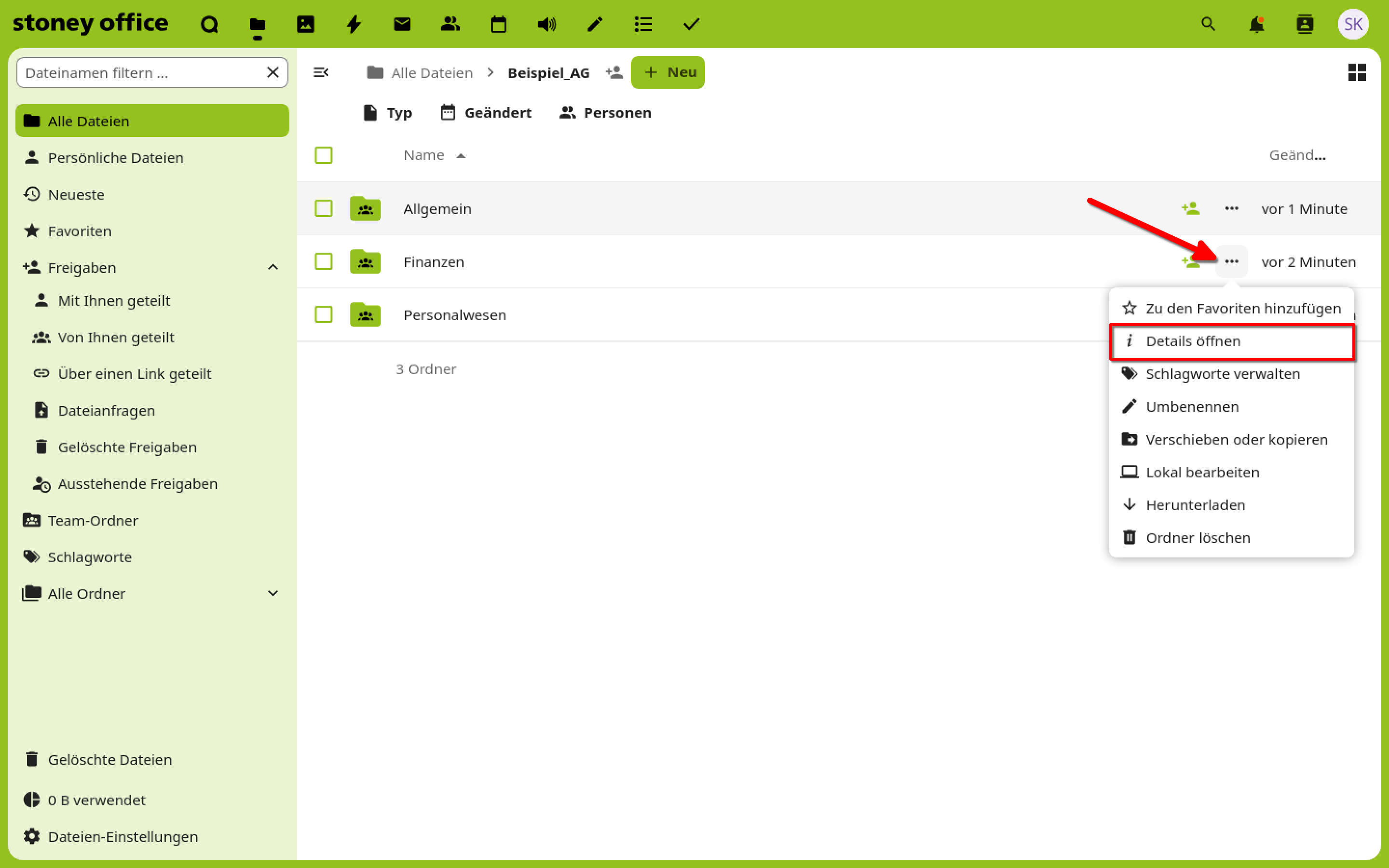Image resolution: width=1389 pixels, height=868 pixels.
Task: Switch to grid view icon
Action: click(x=1356, y=72)
